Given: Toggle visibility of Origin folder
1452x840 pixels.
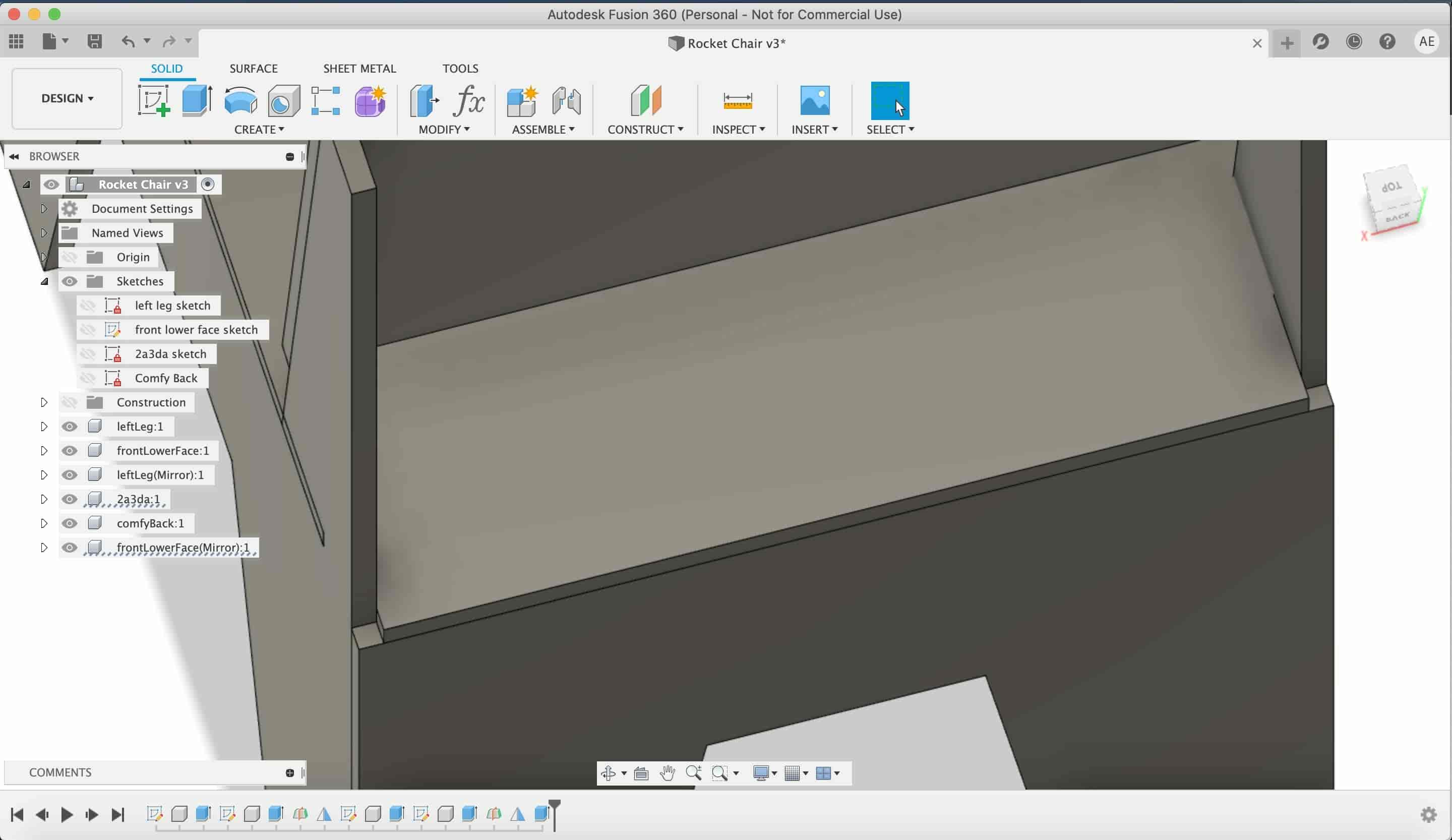Looking at the screenshot, I should click(x=70, y=257).
